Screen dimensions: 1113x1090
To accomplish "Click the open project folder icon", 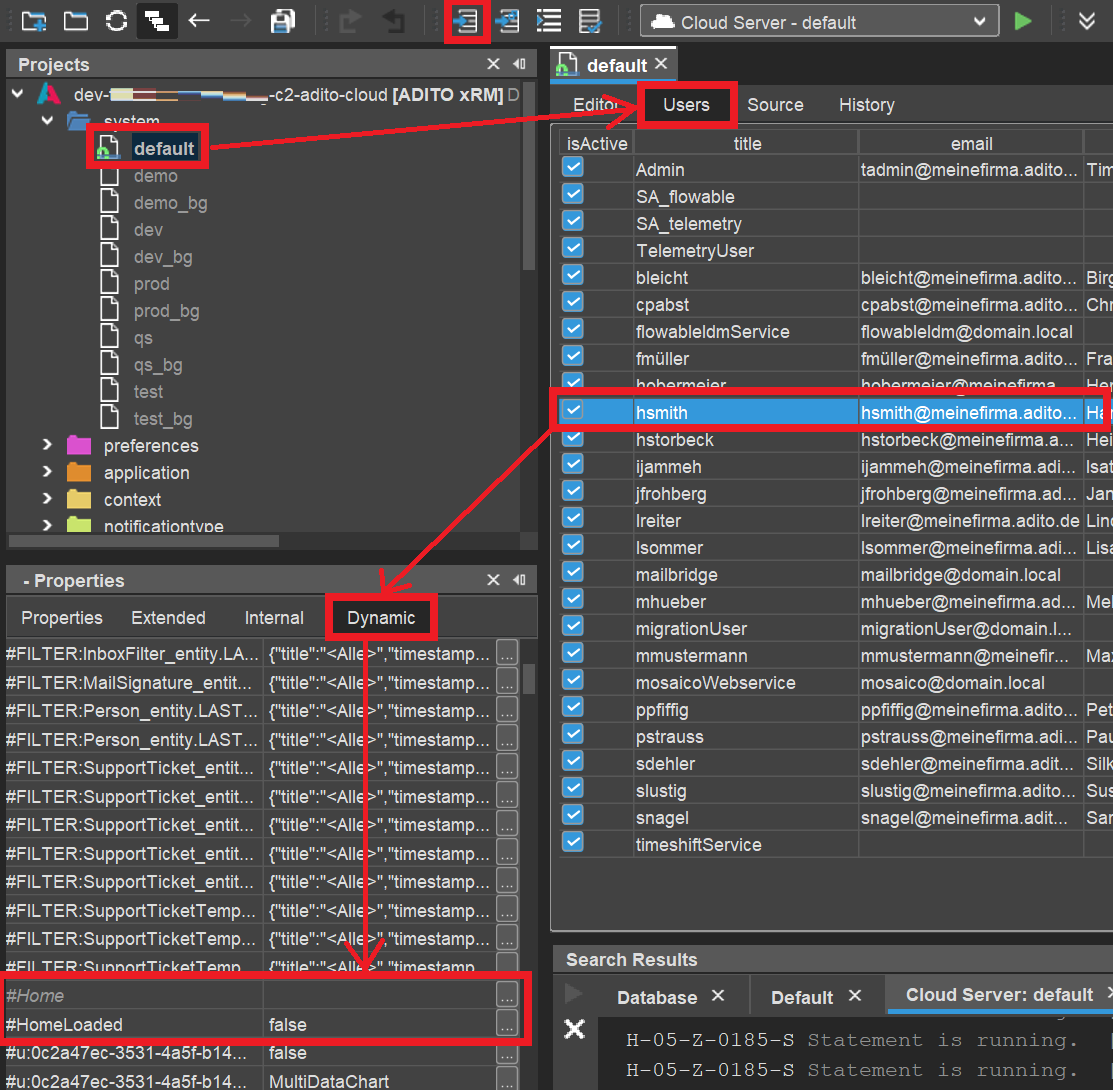I will (x=75, y=21).
